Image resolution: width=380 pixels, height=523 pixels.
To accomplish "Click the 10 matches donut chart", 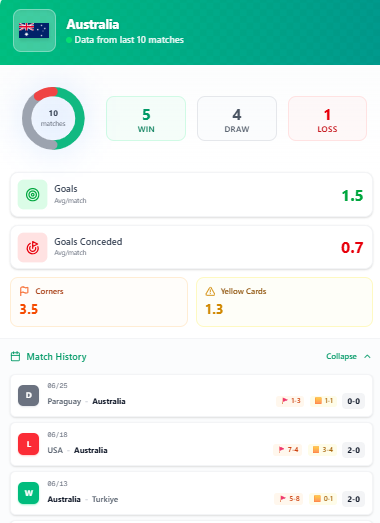I will click(53, 118).
